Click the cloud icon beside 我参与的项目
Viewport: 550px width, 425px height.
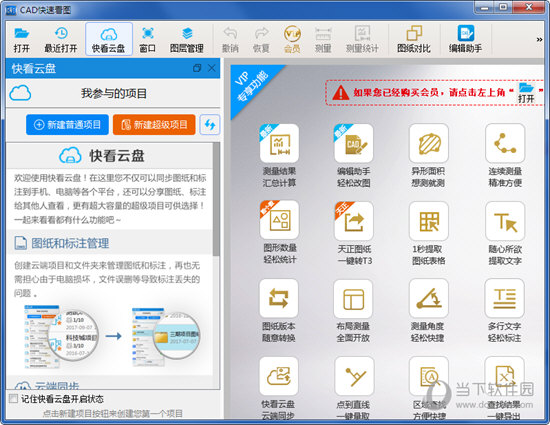pyautogui.click(x=20, y=93)
